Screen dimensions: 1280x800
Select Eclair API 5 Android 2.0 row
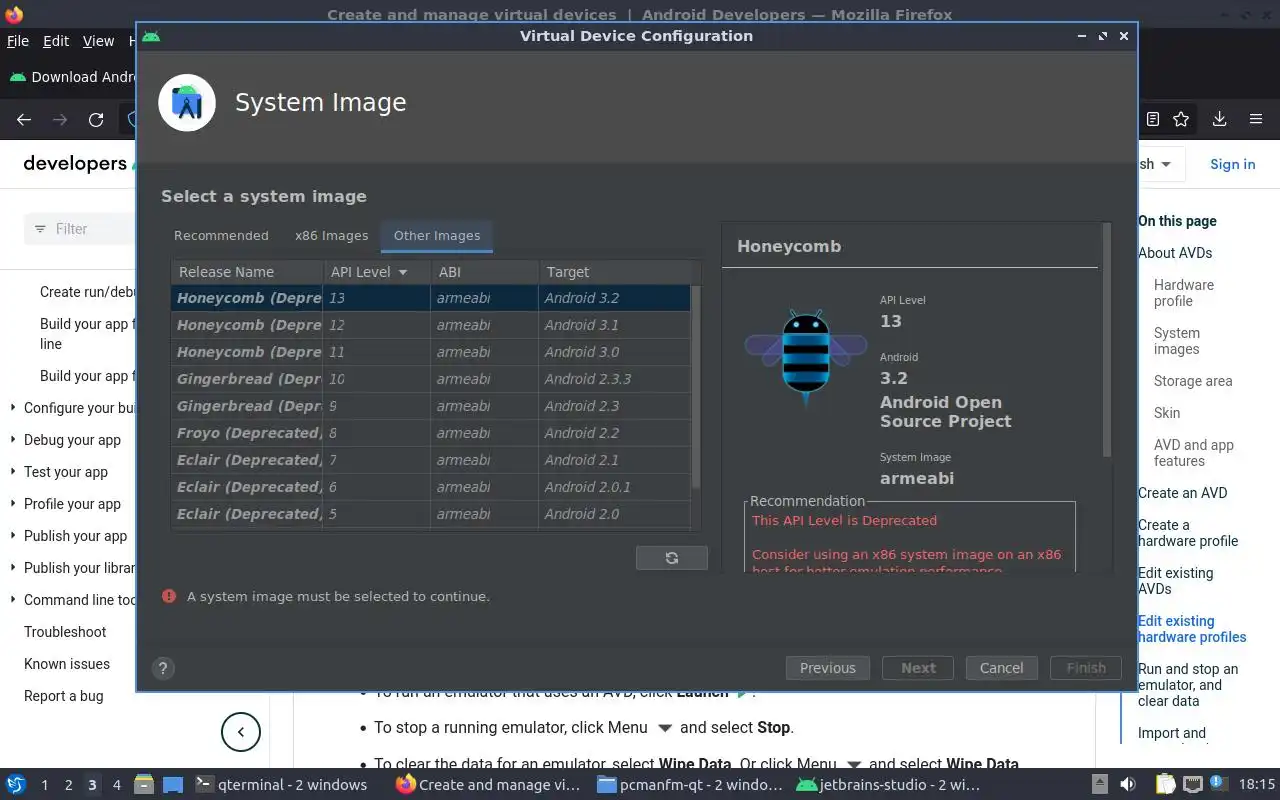tap(431, 514)
